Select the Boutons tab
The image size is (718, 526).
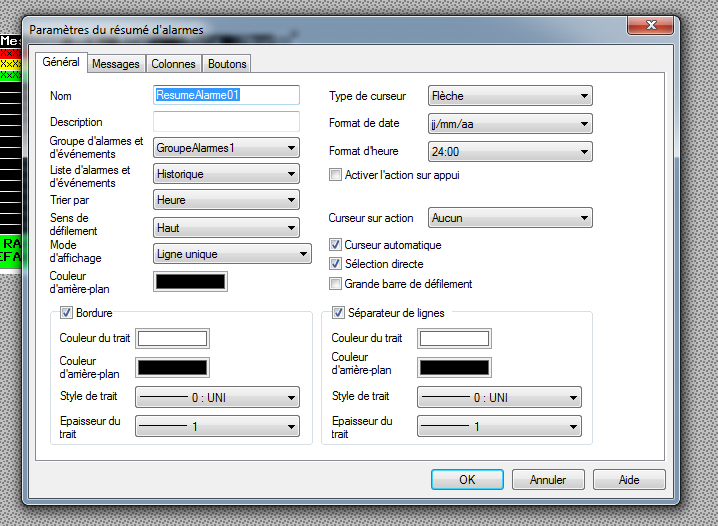point(227,64)
